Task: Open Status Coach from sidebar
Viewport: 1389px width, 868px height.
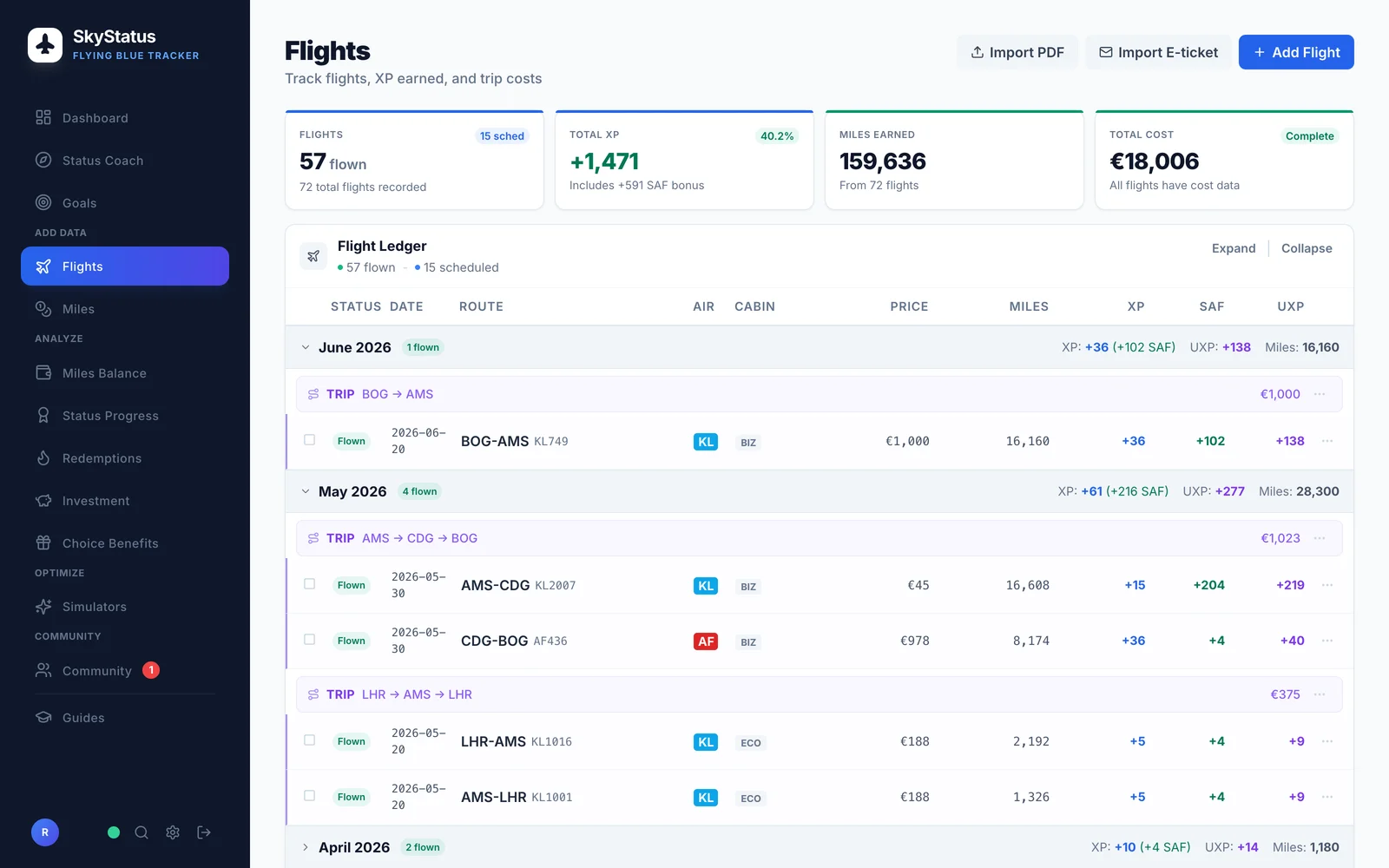Action: point(125,161)
